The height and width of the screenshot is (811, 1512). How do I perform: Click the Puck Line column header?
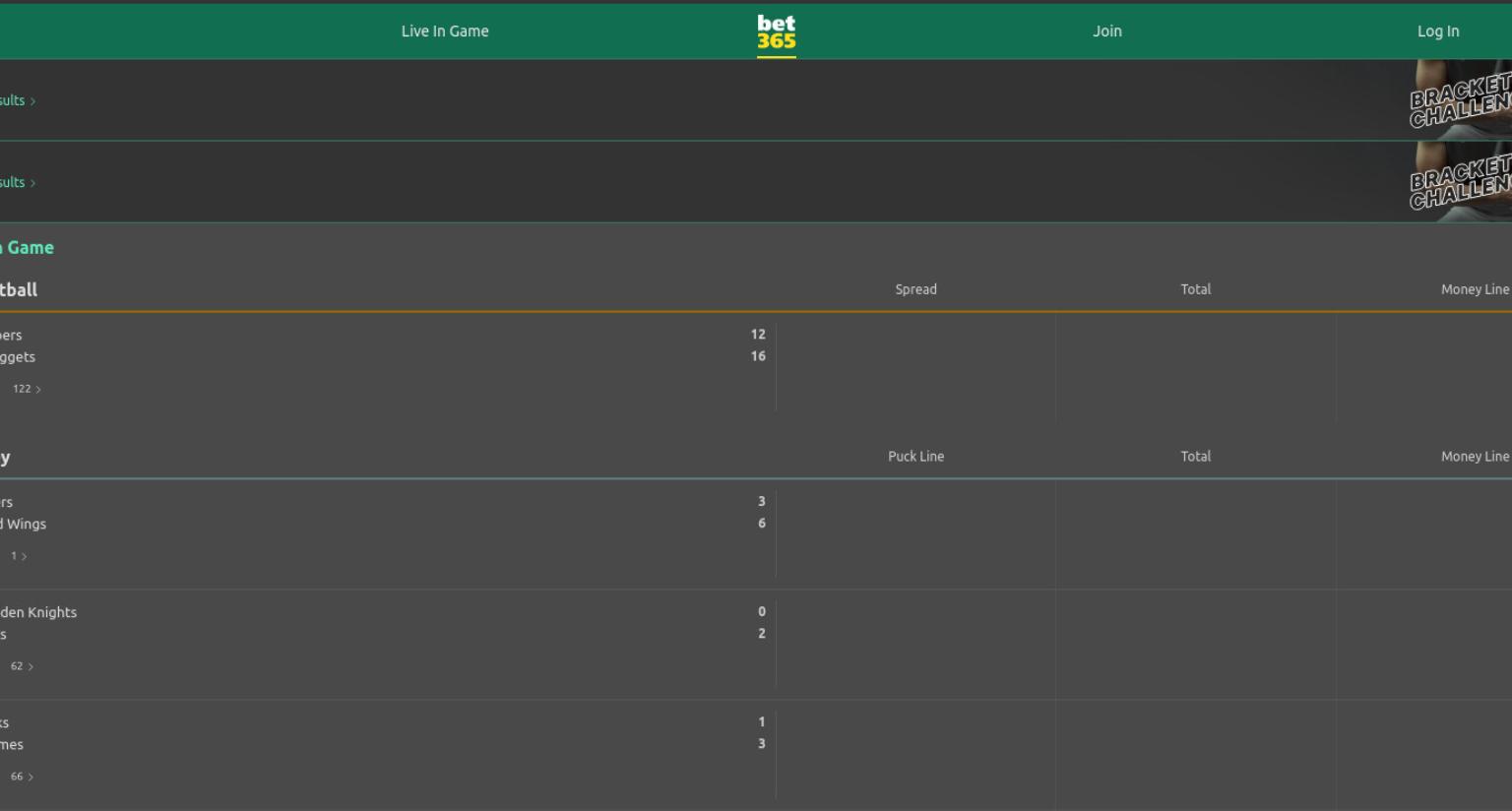pos(915,457)
